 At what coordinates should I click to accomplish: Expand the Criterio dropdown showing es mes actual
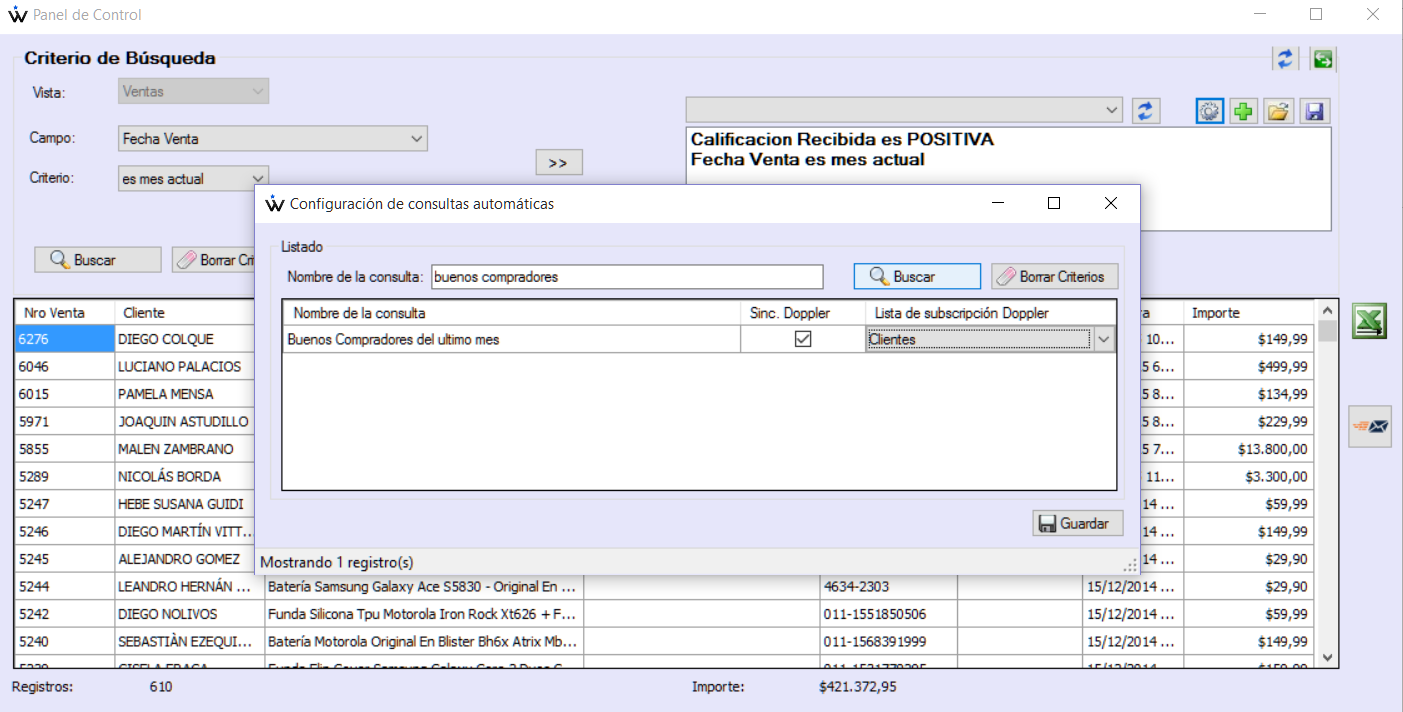click(x=193, y=178)
